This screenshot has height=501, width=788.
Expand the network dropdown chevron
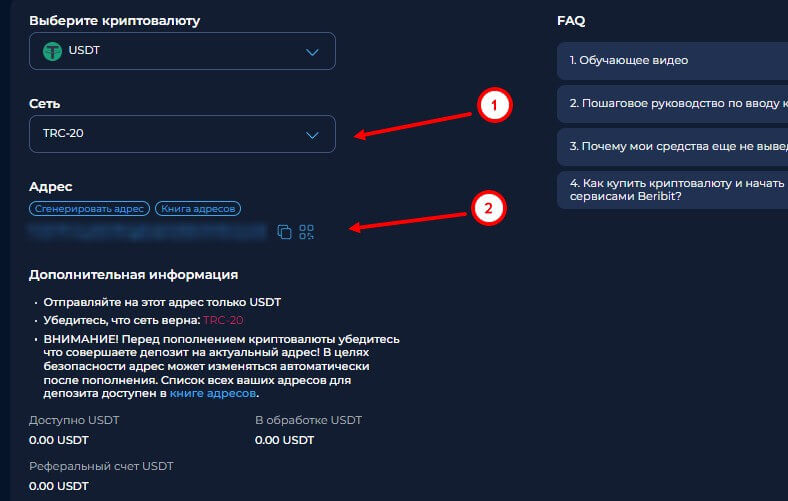312,134
